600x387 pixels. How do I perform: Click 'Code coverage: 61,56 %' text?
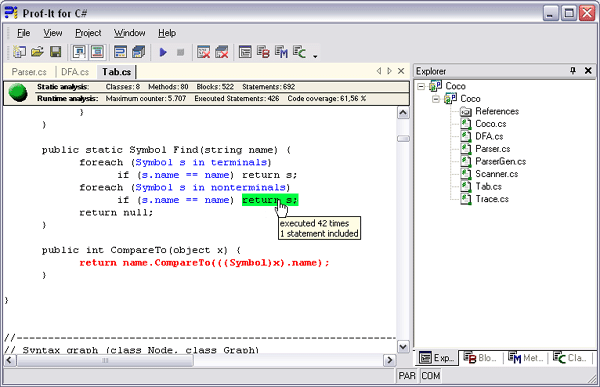click(326, 99)
